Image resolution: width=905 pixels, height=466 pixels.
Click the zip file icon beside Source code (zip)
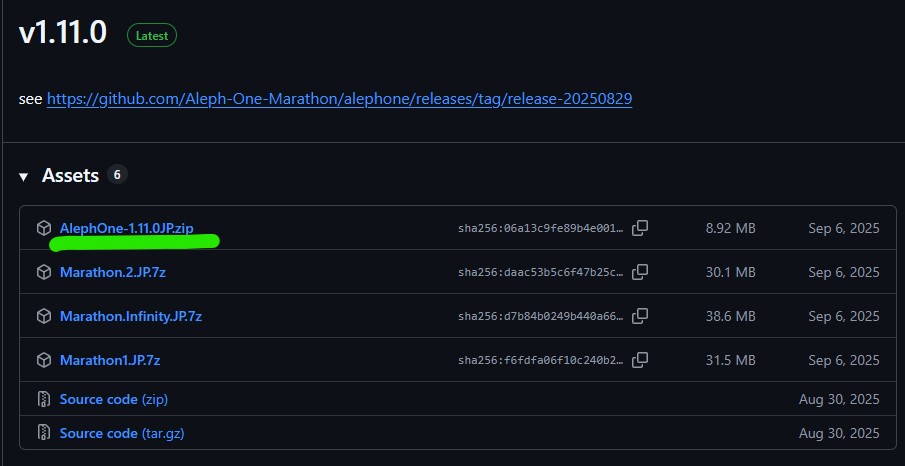44,399
